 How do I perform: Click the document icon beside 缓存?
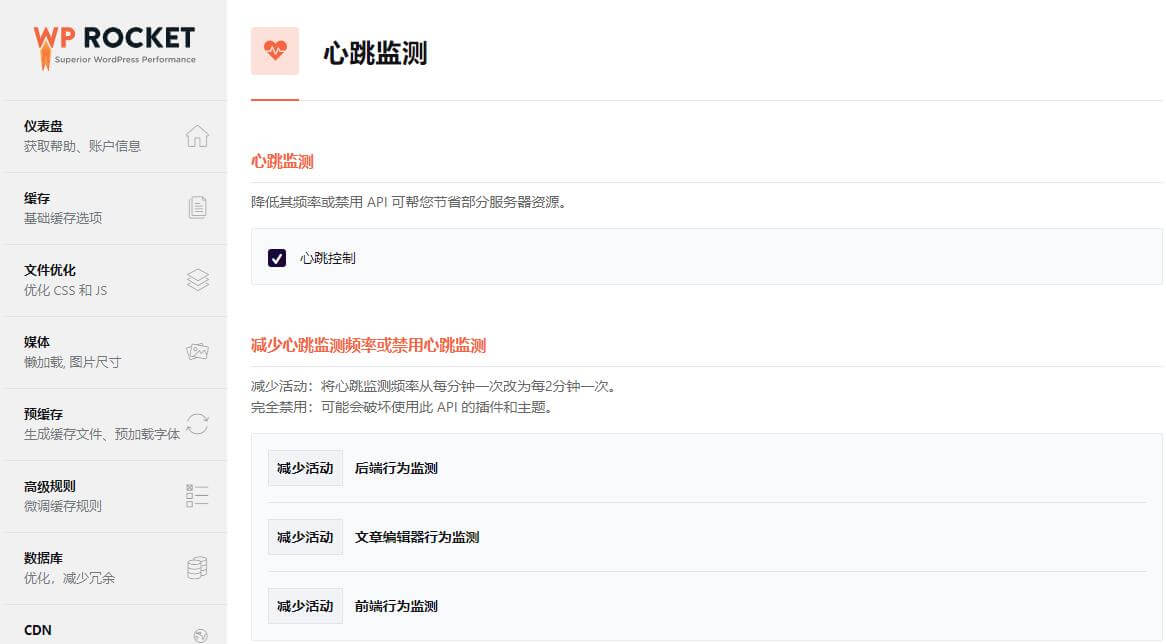pyautogui.click(x=198, y=208)
